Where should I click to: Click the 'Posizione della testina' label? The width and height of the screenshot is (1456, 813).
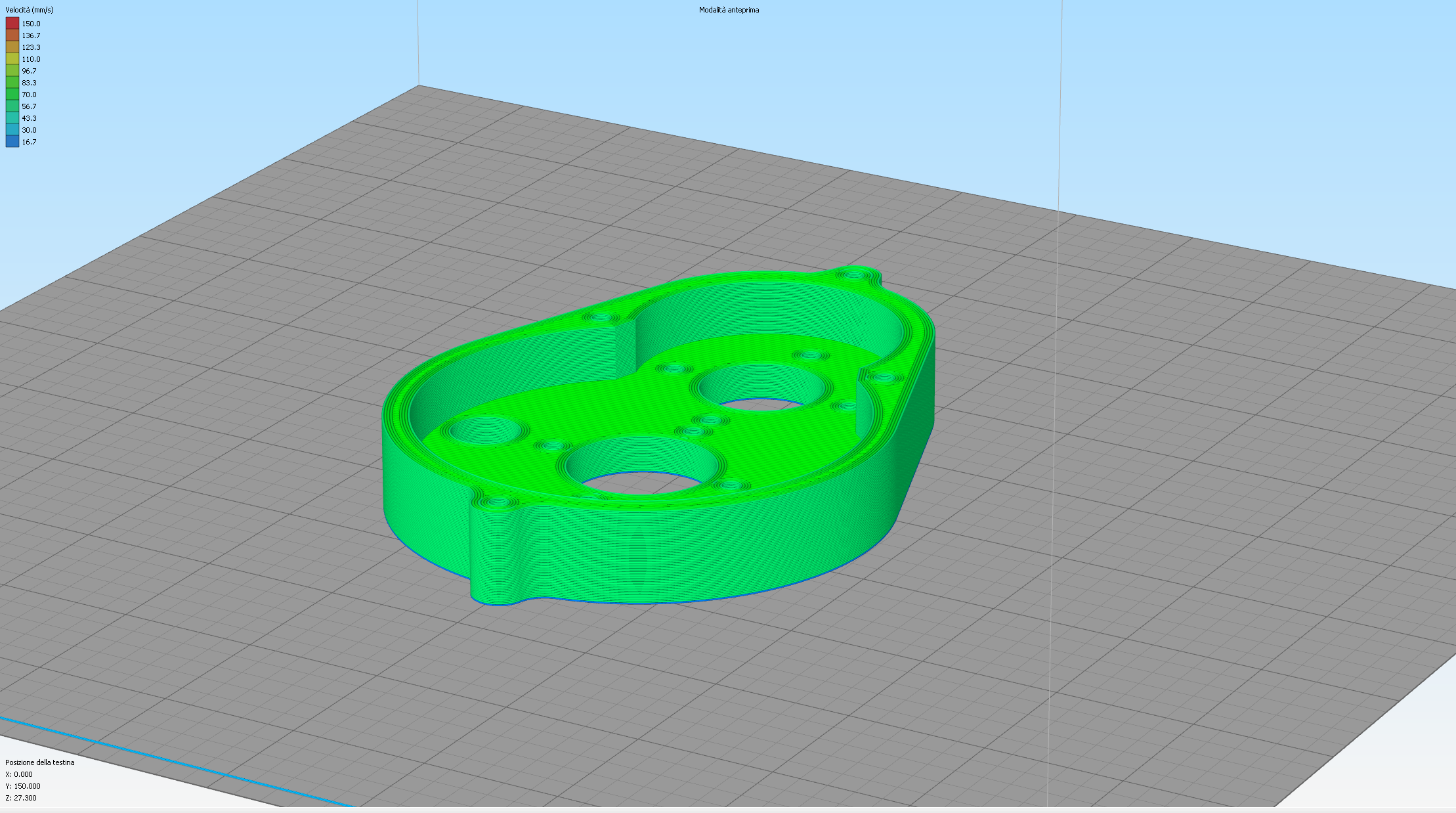pos(40,763)
